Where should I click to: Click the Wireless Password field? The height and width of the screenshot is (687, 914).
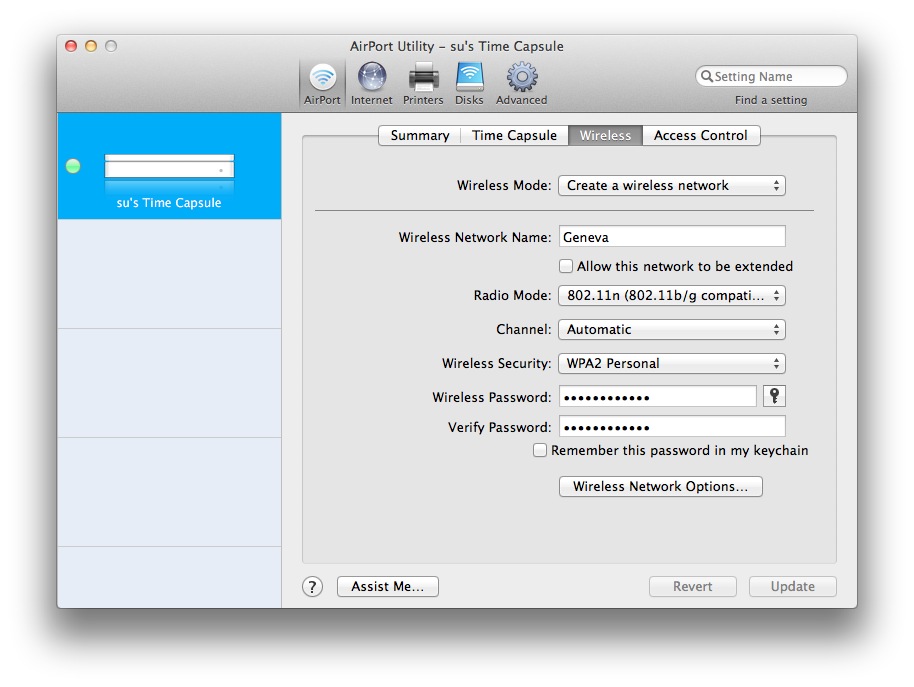point(658,397)
